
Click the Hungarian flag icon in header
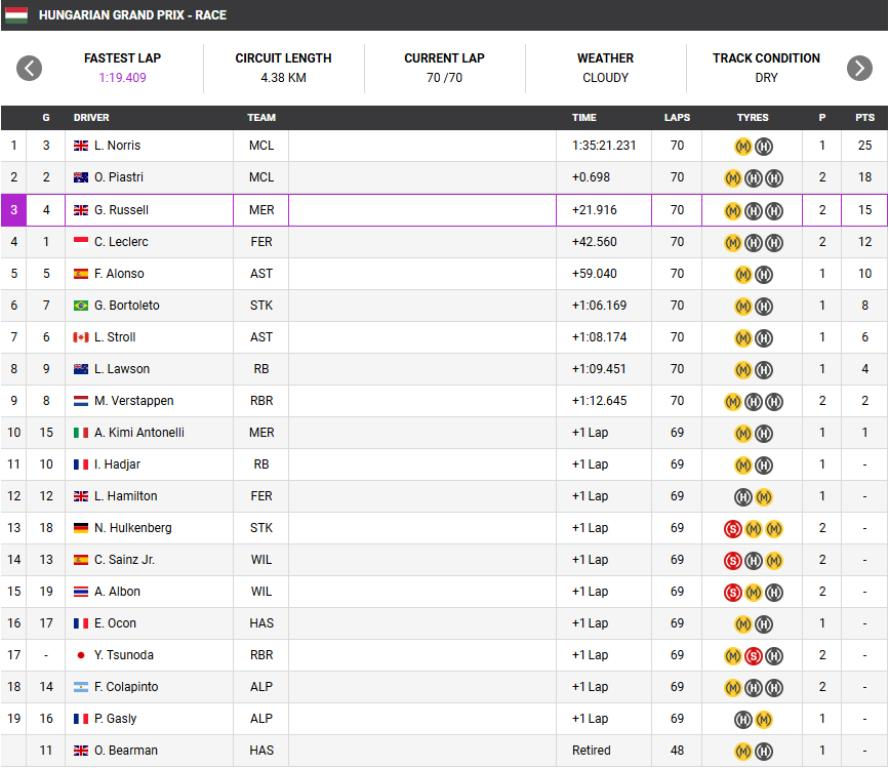coord(16,15)
